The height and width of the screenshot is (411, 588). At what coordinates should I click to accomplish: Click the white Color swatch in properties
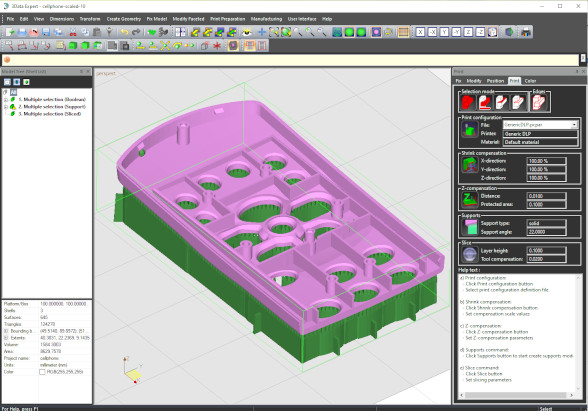(42, 372)
